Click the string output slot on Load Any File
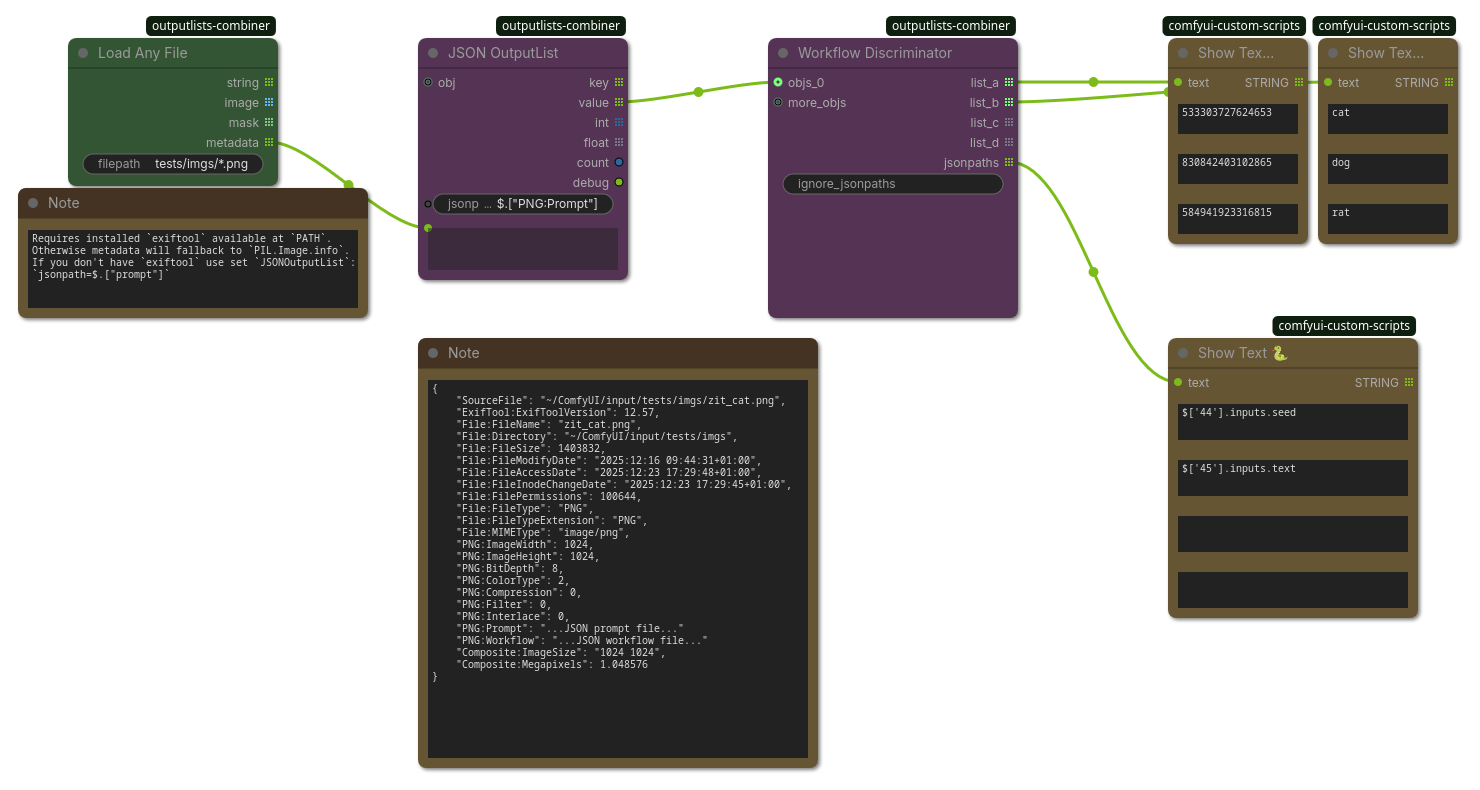This screenshot has width=1480, height=790. coord(269,83)
